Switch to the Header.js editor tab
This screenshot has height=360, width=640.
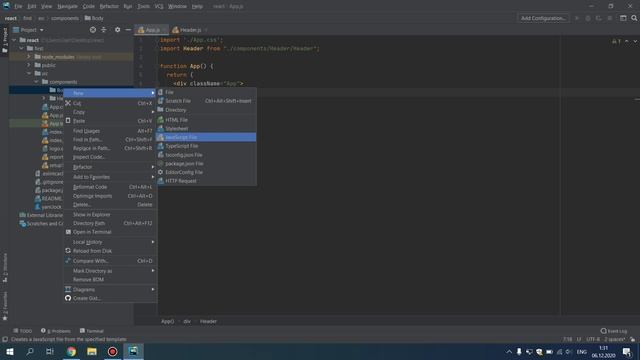click(189, 30)
